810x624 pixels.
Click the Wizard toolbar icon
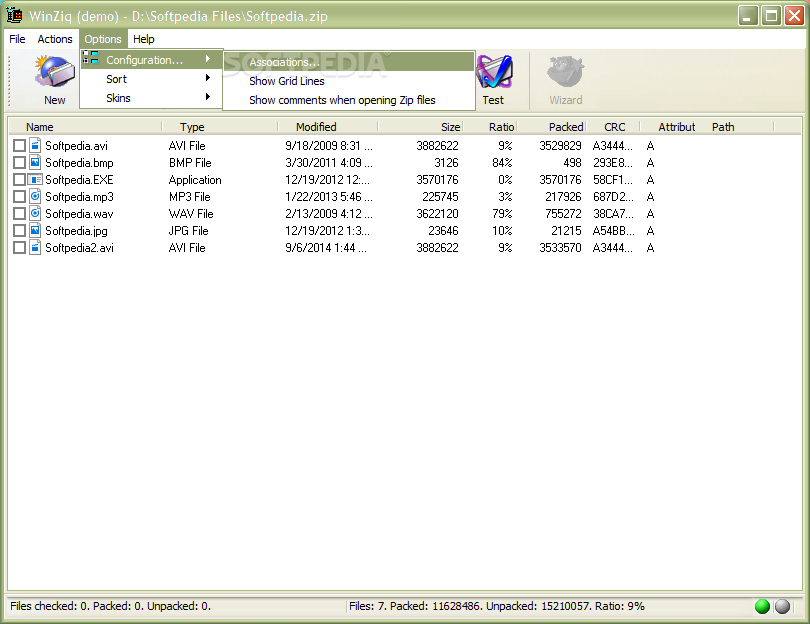[x=566, y=71]
